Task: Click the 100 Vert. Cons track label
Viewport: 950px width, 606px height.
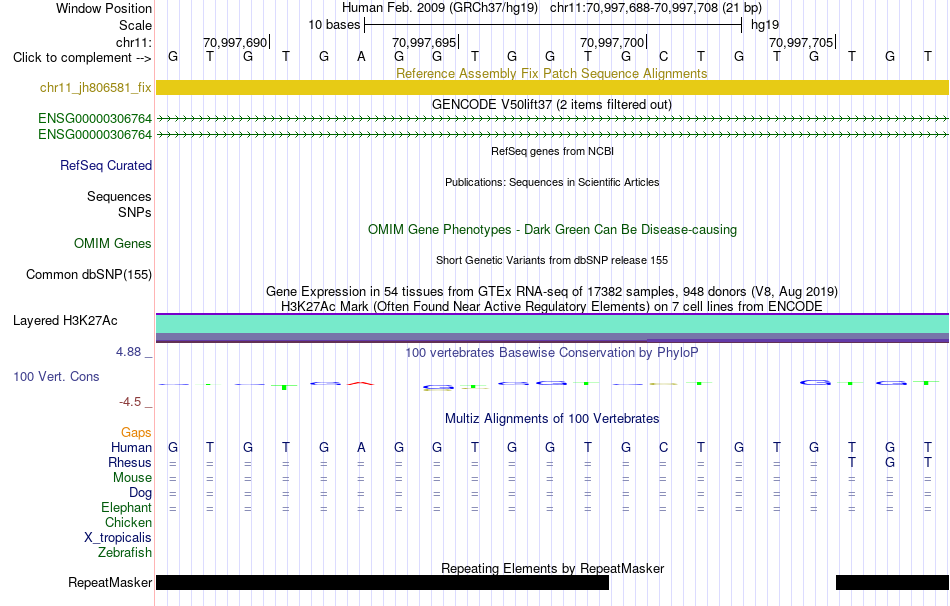Action: [56, 376]
